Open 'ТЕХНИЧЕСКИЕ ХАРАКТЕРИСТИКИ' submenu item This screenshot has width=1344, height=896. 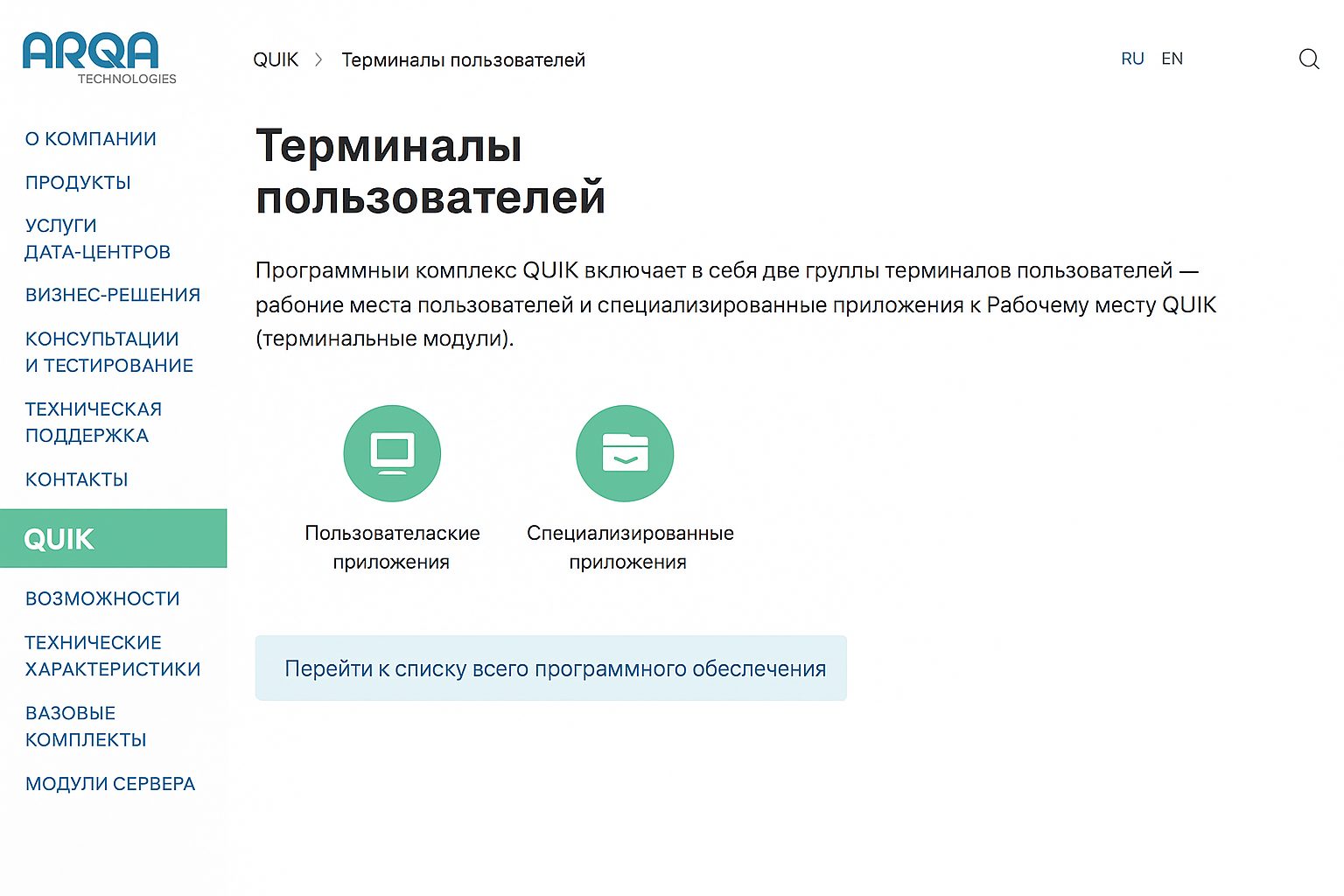tap(113, 655)
